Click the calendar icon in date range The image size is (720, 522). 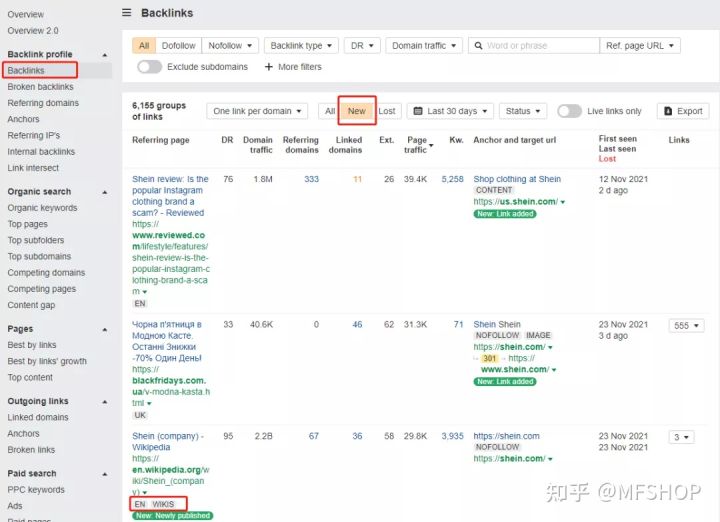pyautogui.click(x=418, y=111)
